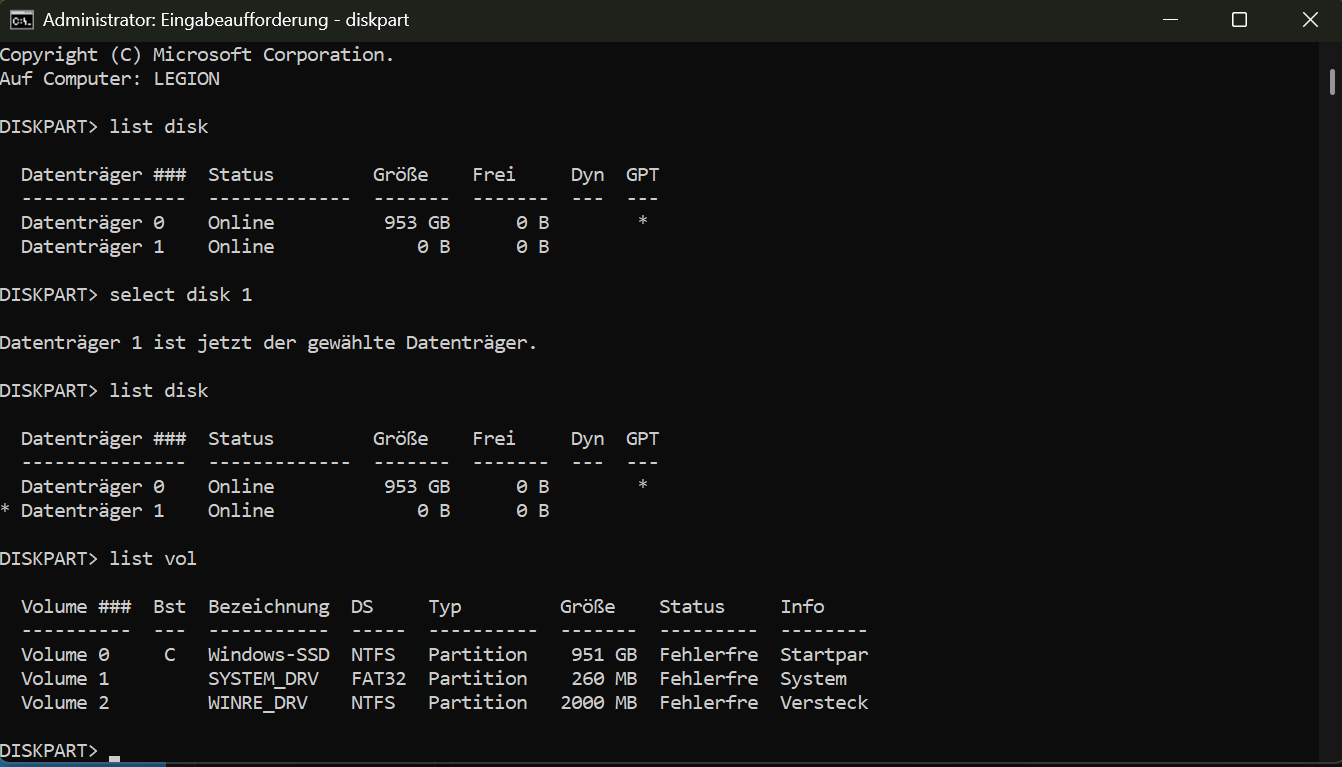Minimize the Command Prompt window
Viewport: 1342px width, 767px height.
click(x=1170, y=19)
